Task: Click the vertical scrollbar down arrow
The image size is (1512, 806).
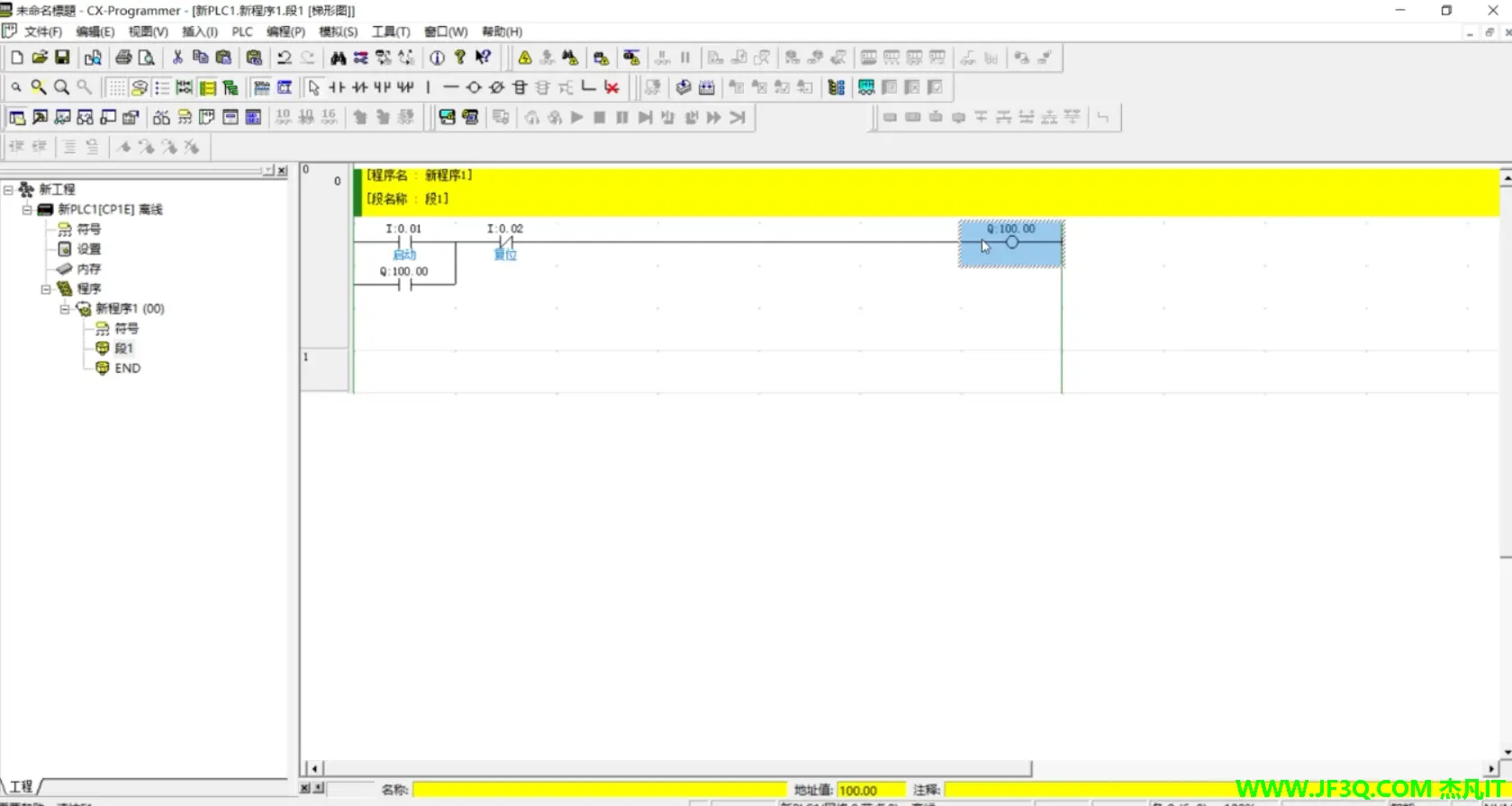Action: tap(1506, 752)
